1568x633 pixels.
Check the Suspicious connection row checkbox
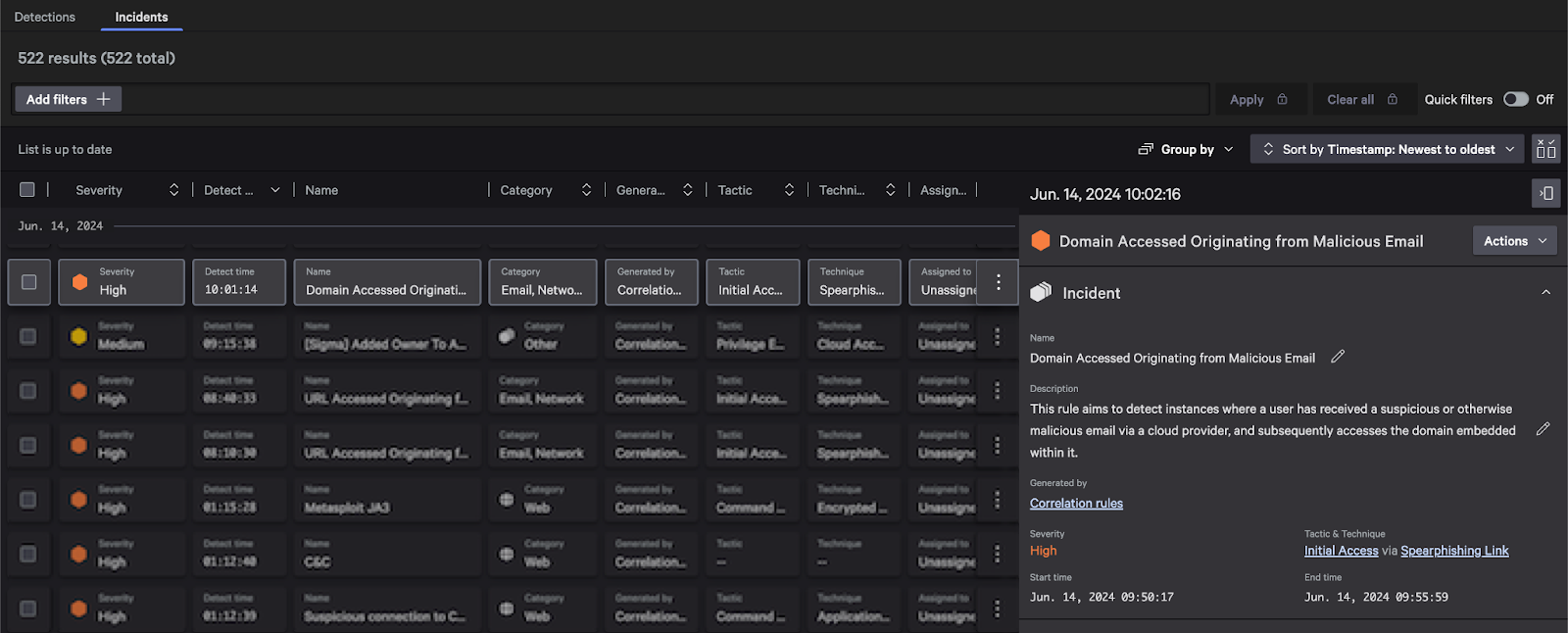pyautogui.click(x=28, y=609)
